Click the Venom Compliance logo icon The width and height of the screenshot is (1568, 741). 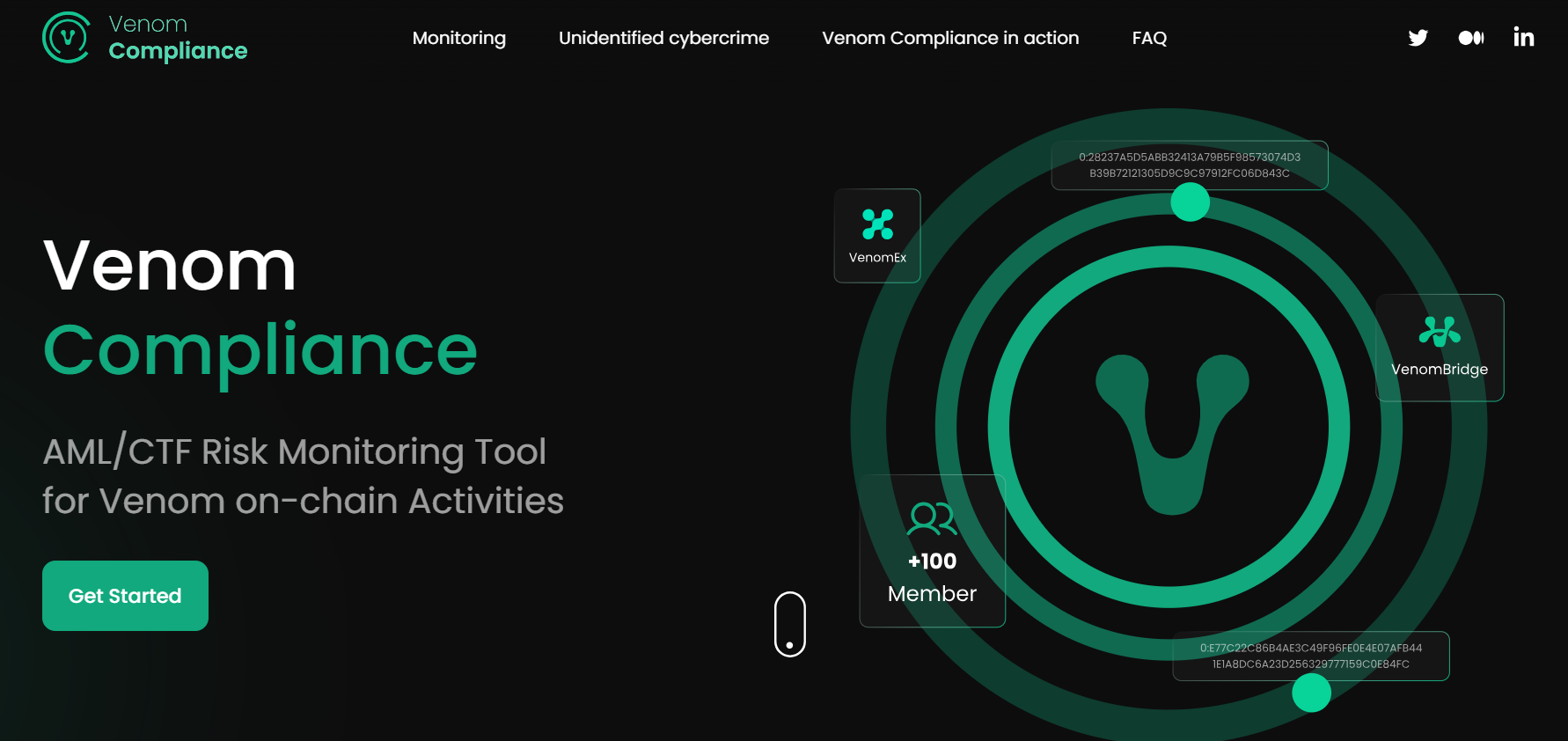point(67,38)
